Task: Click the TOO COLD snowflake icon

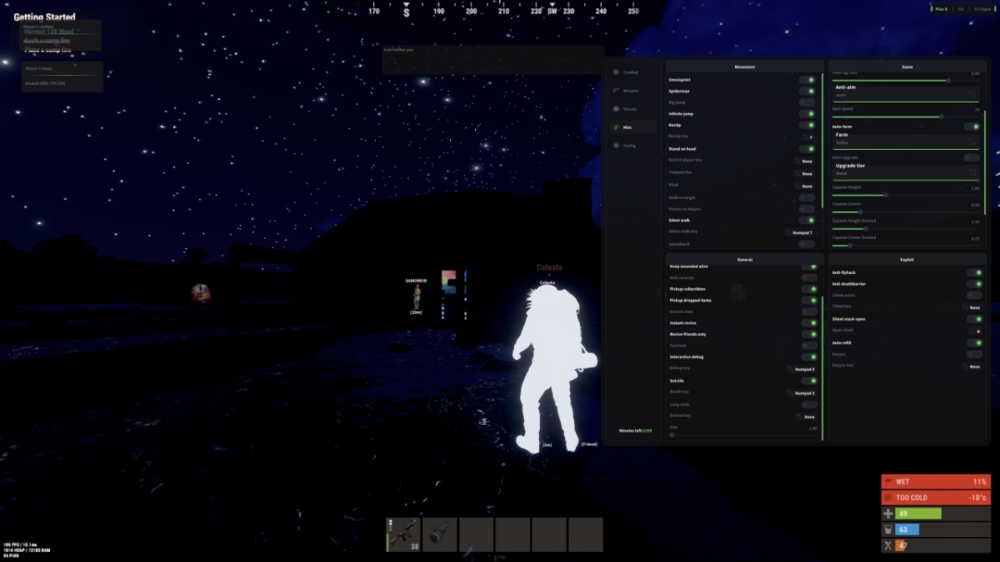Action: (888, 498)
